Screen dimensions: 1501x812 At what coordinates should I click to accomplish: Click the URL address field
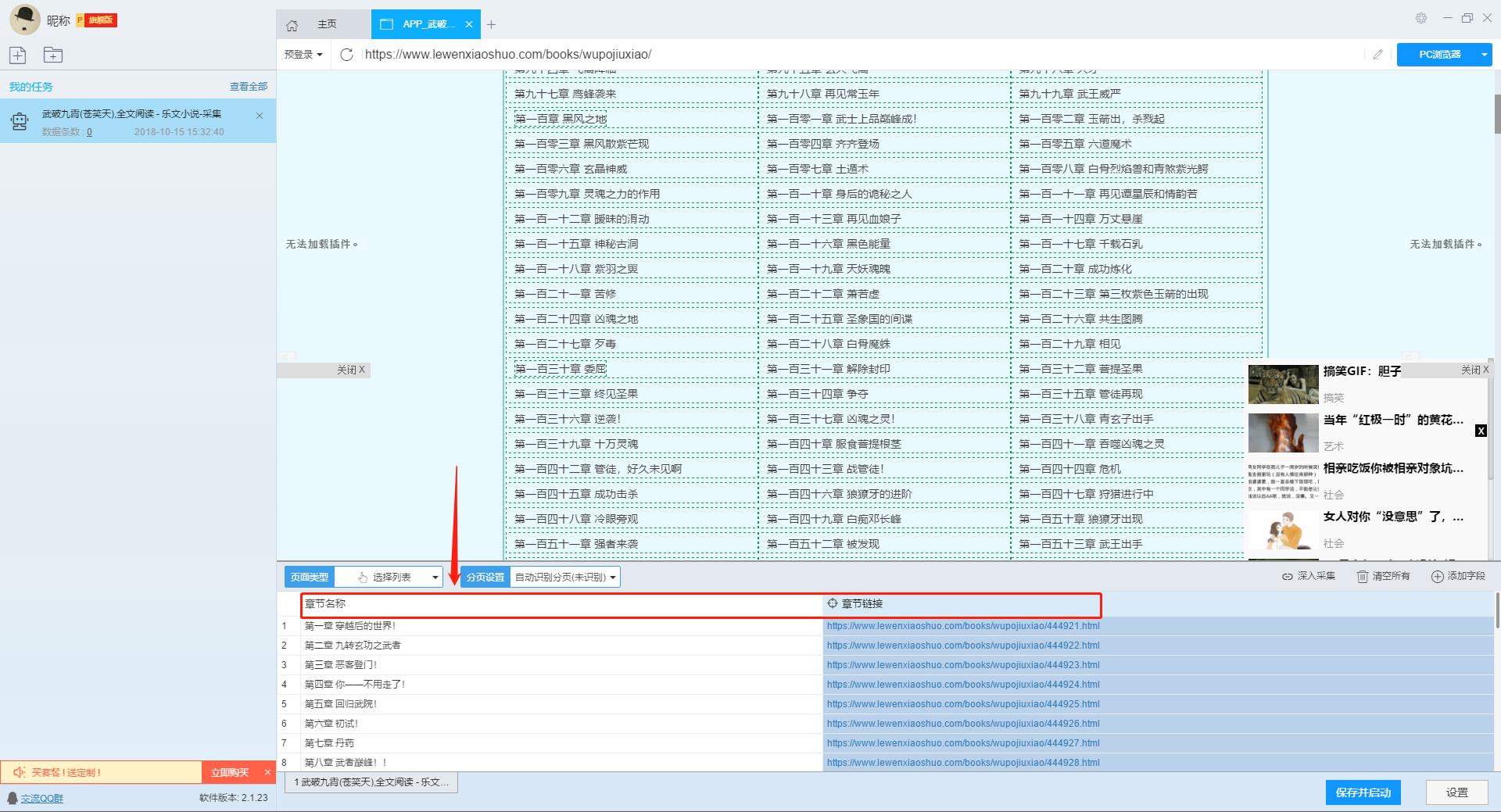(860, 54)
